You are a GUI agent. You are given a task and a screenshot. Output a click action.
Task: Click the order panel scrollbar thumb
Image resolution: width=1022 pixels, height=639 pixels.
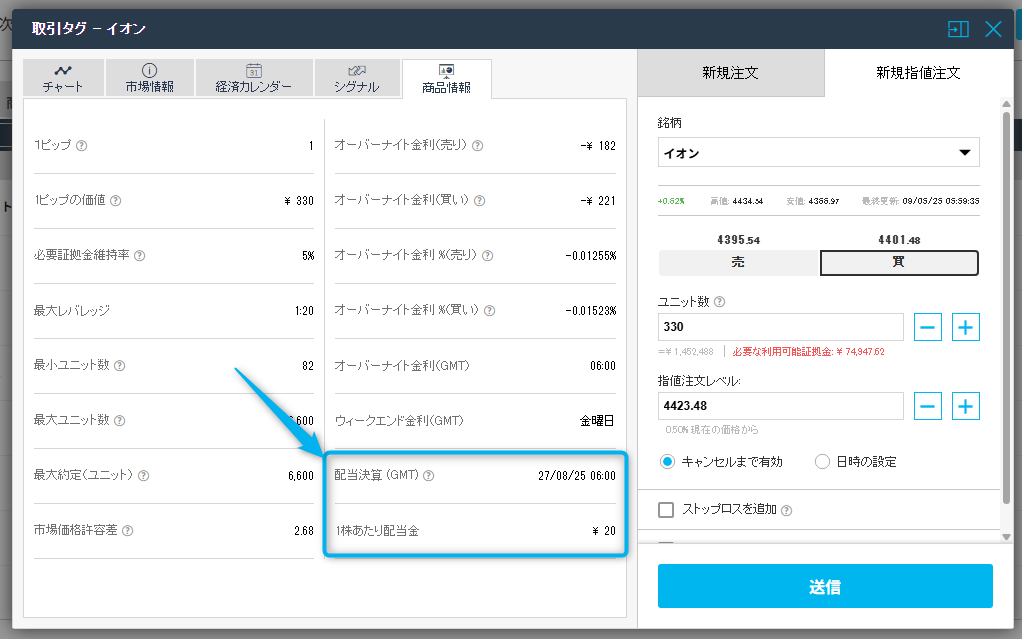pos(1006,308)
